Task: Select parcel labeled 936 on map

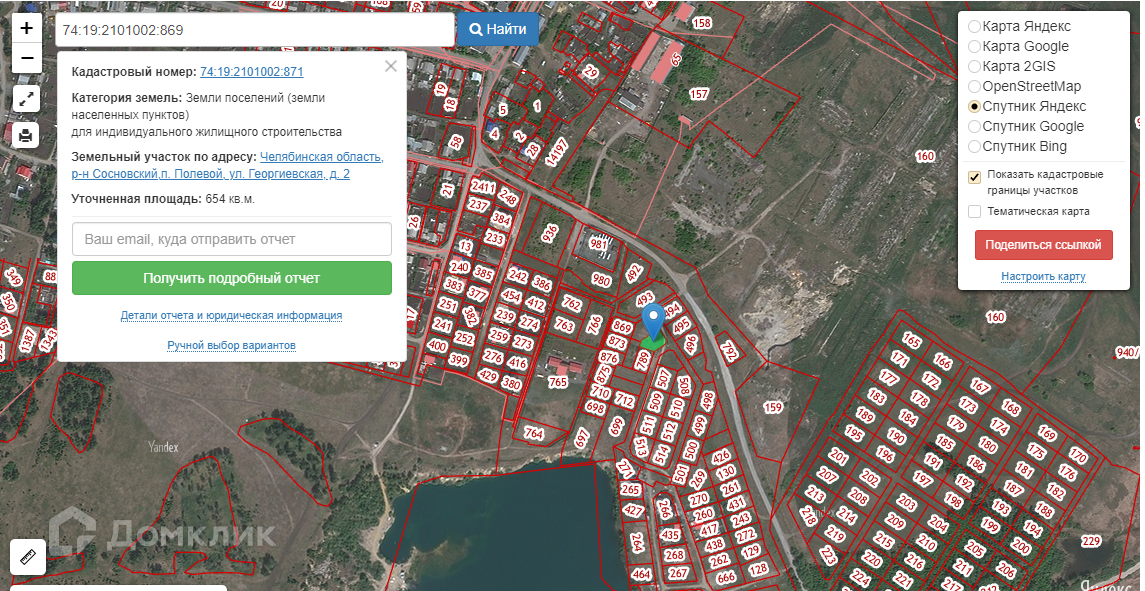Action: (551, 234)
